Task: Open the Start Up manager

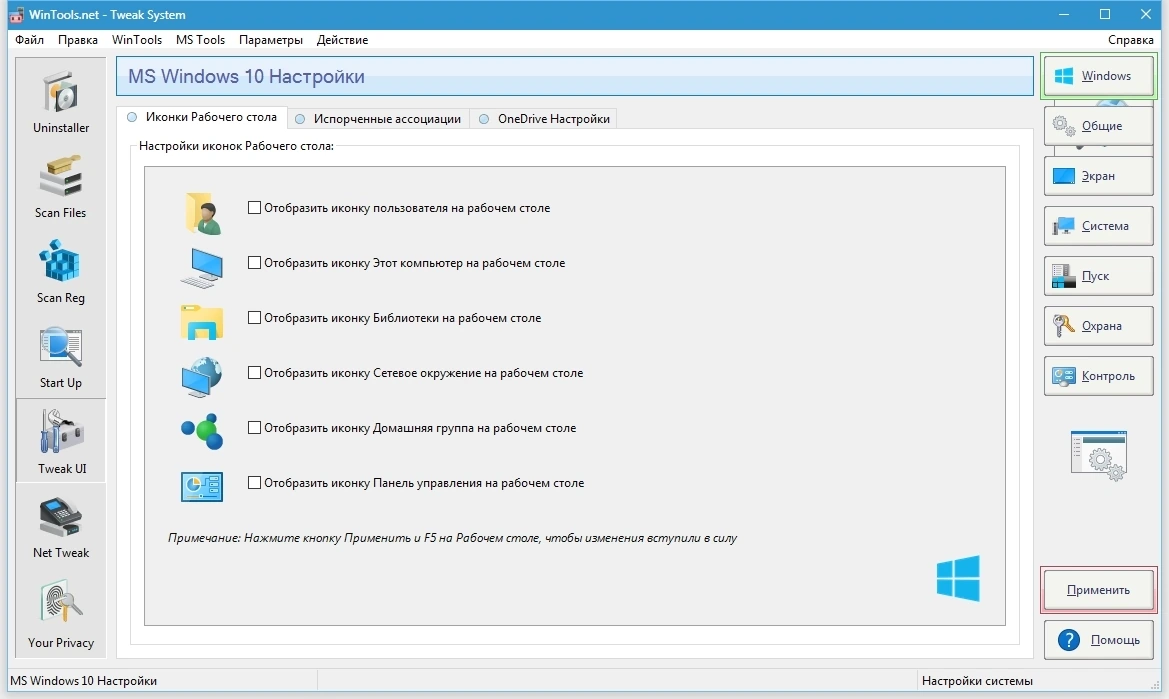Action: pos(61,358)
